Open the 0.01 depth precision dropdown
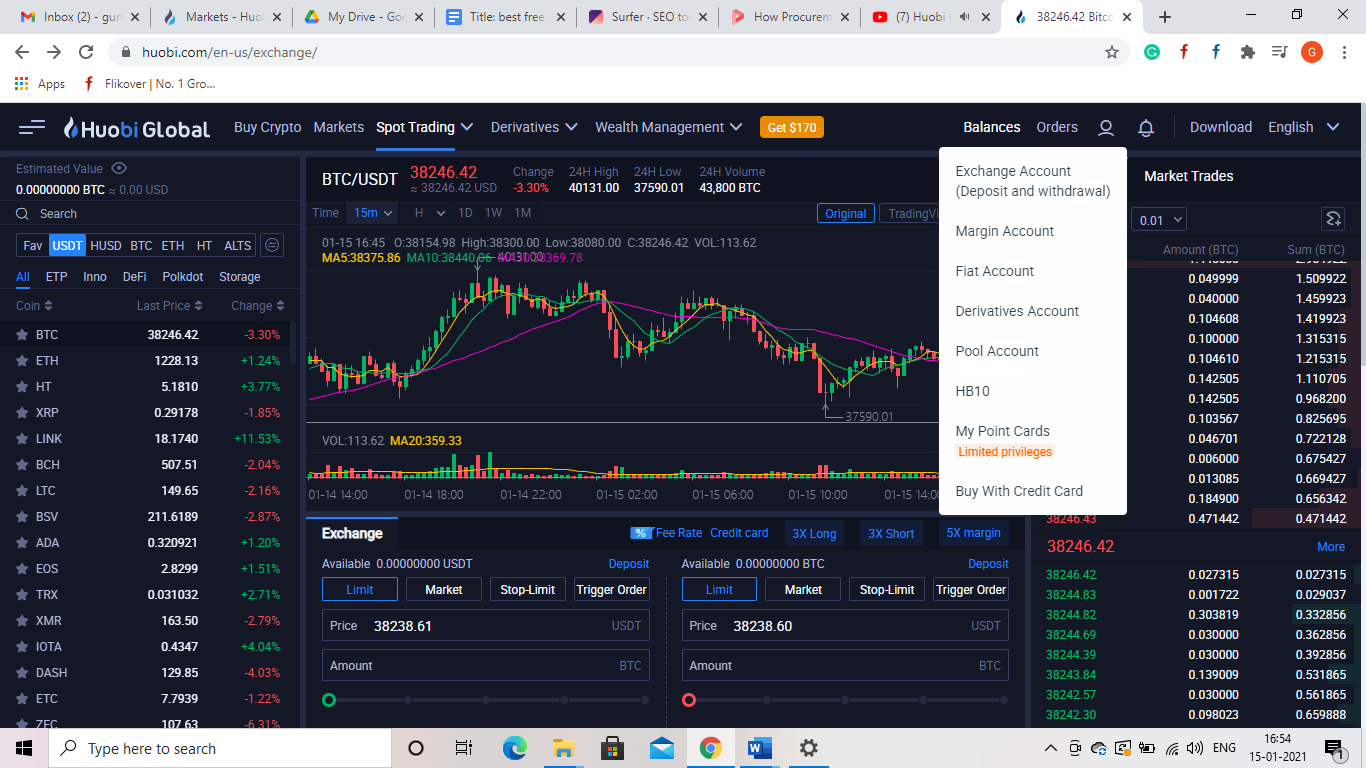 pos(1160,220)
